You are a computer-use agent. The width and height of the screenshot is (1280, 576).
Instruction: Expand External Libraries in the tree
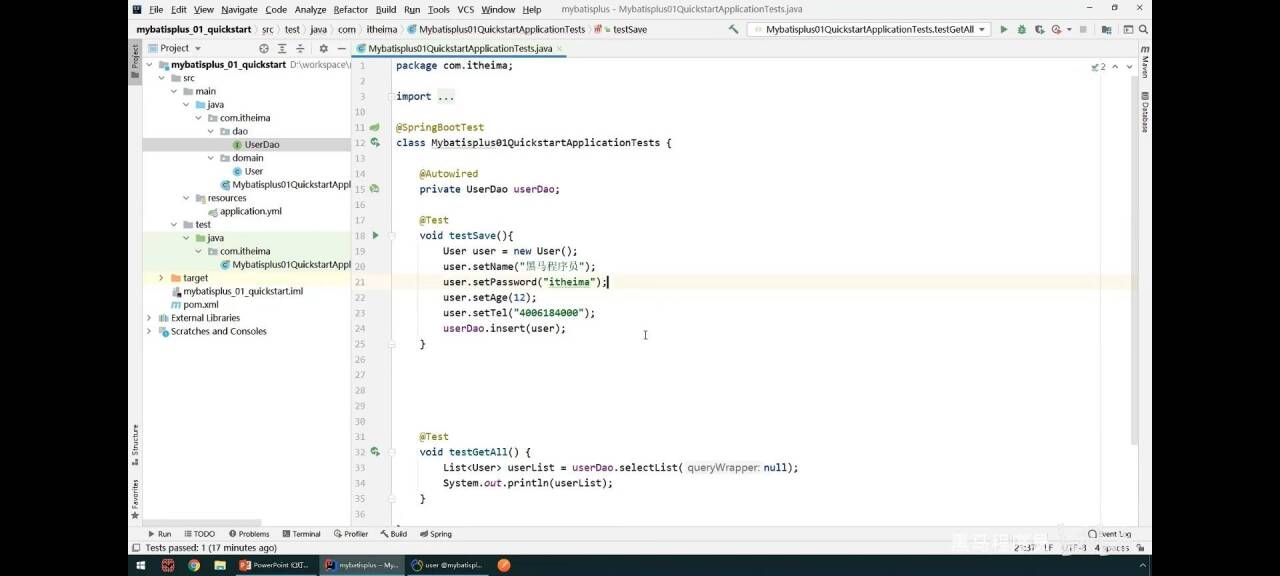click(x=150, y=318)
